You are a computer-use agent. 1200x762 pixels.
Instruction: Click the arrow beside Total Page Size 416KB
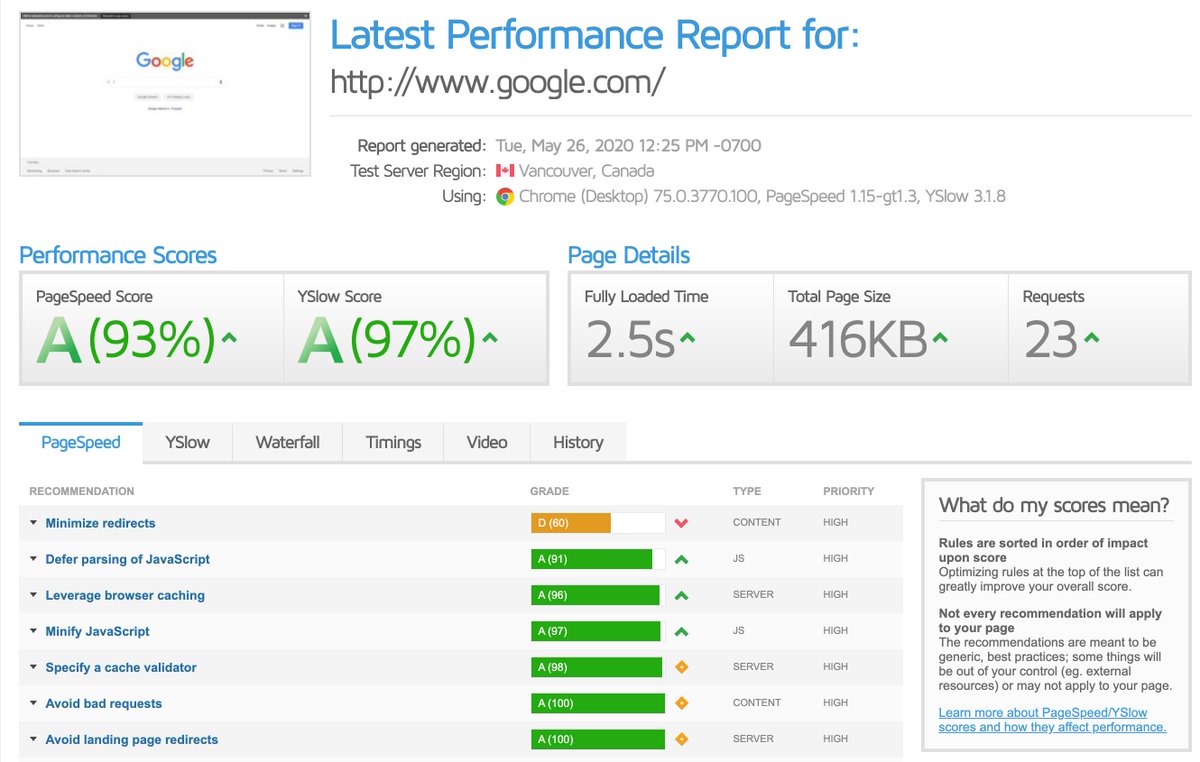pos(939,339)
